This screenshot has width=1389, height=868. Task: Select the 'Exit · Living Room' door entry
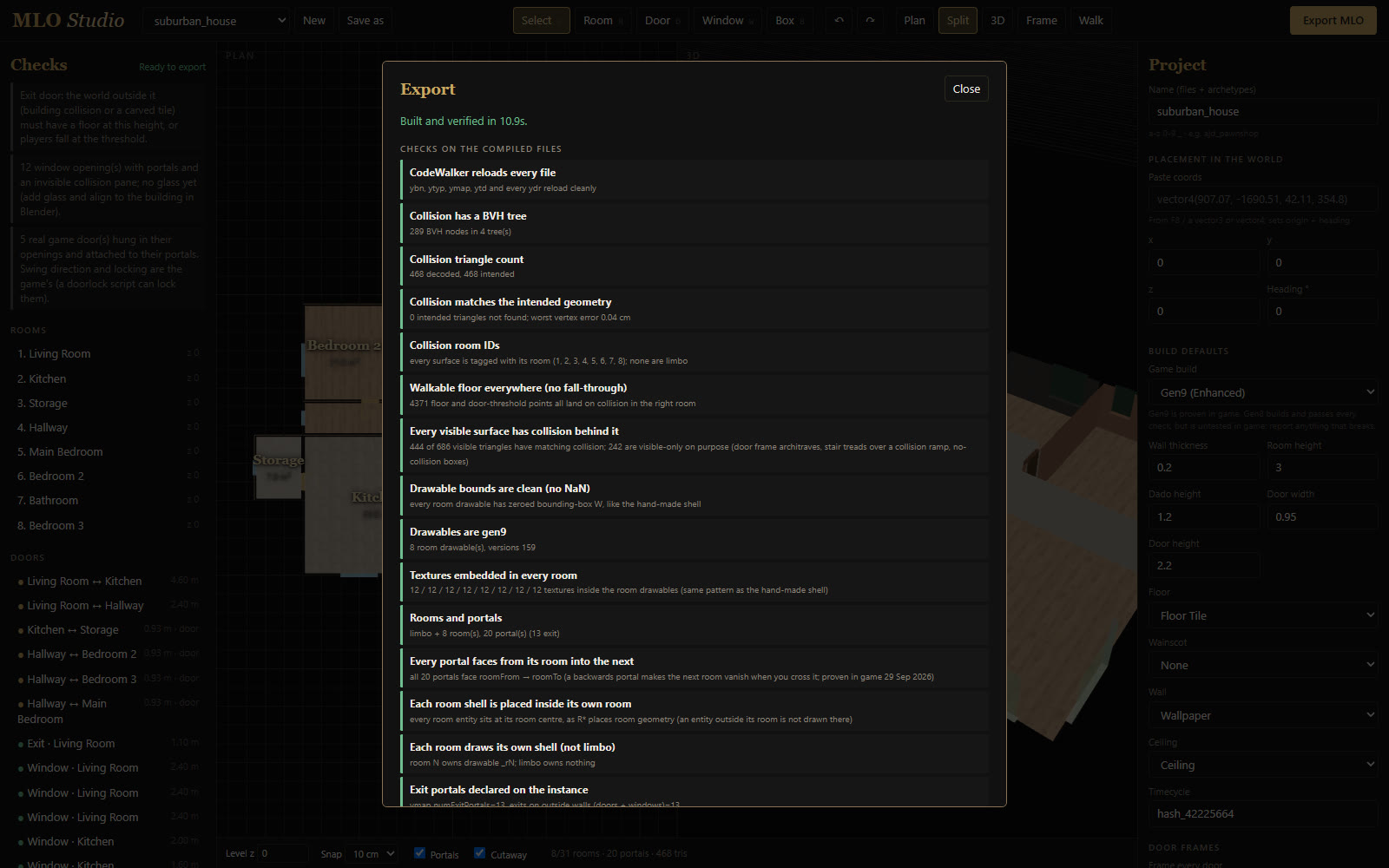108,743
